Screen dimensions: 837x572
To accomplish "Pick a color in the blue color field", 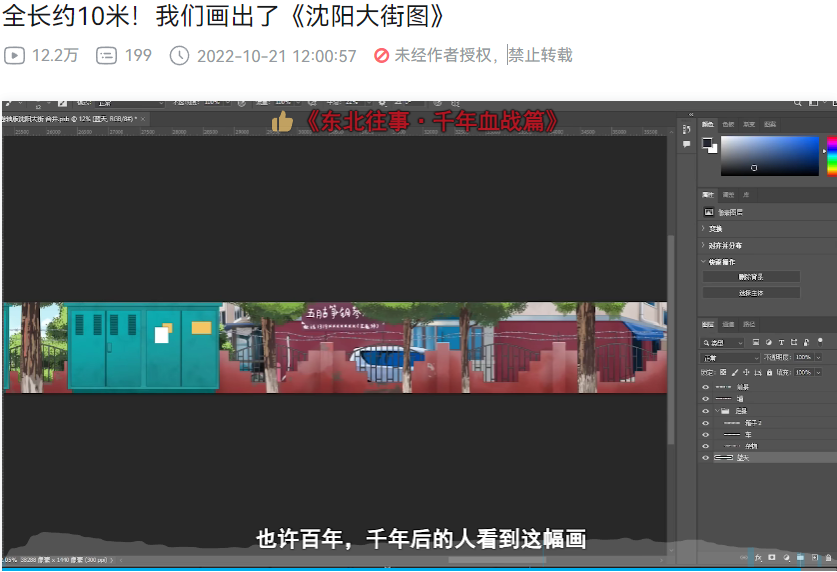I will coord(768,155).
